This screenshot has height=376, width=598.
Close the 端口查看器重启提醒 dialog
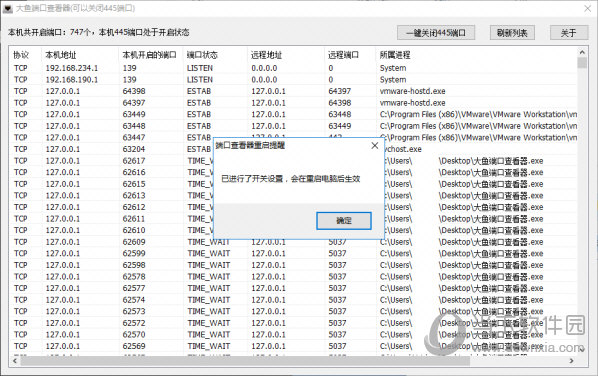(x=375, y=145)
